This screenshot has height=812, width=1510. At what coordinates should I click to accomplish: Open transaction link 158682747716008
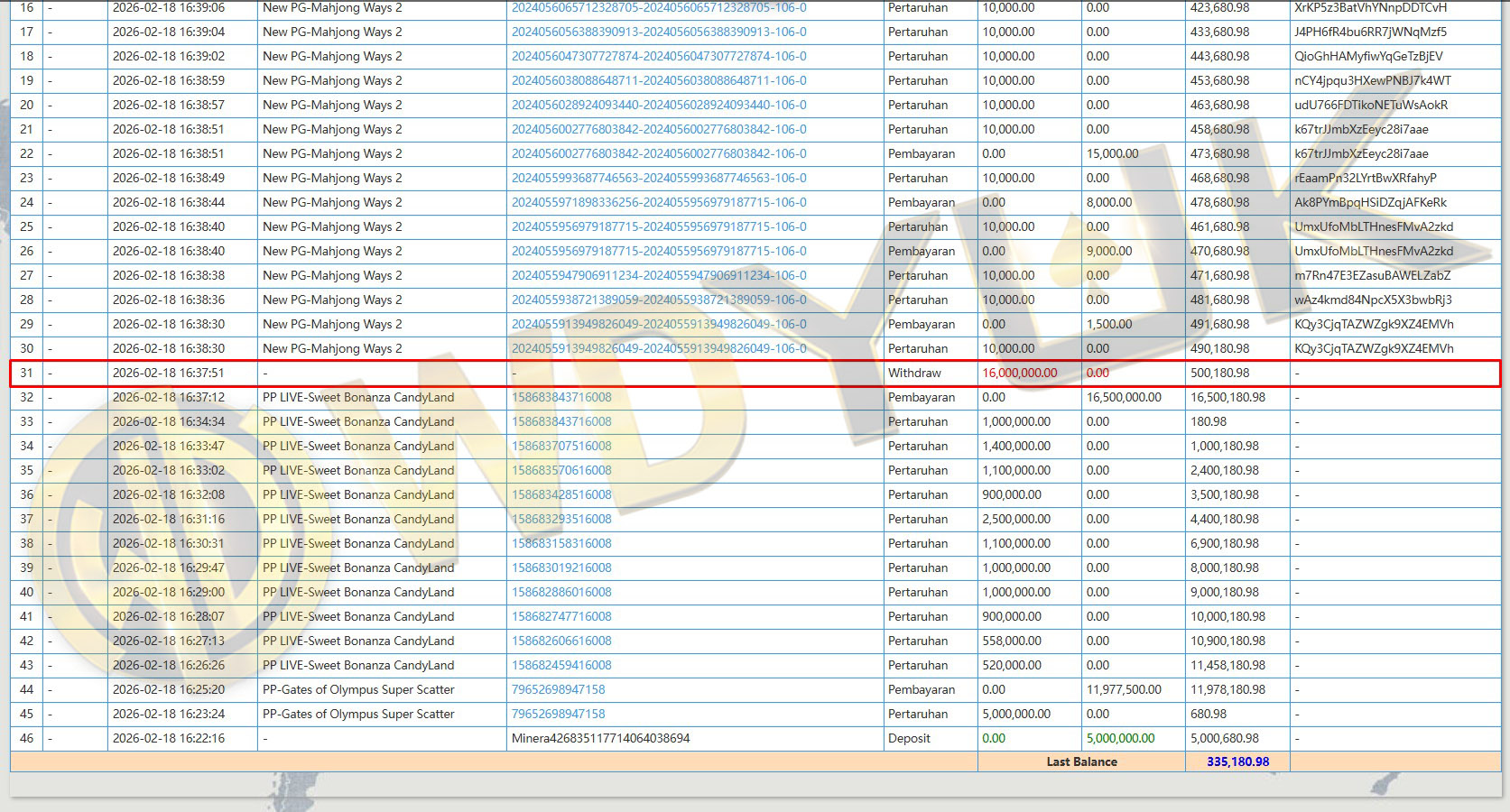coord(561,616)
